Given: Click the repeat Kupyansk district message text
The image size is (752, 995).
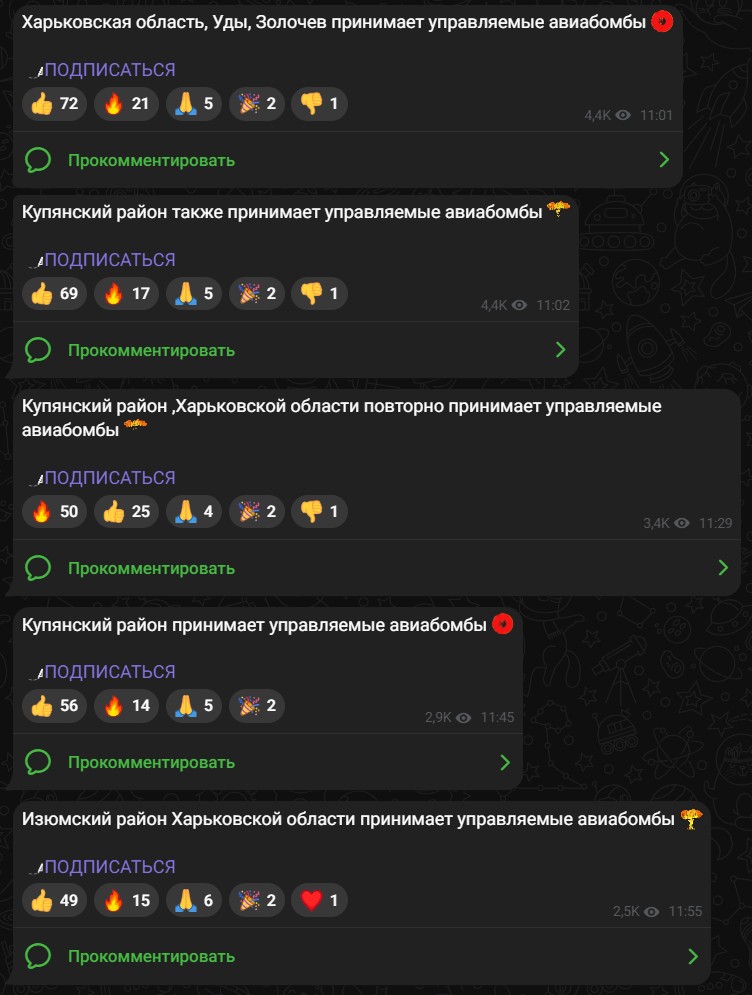Looking at the screenshot, I should (x=341, y=418).
